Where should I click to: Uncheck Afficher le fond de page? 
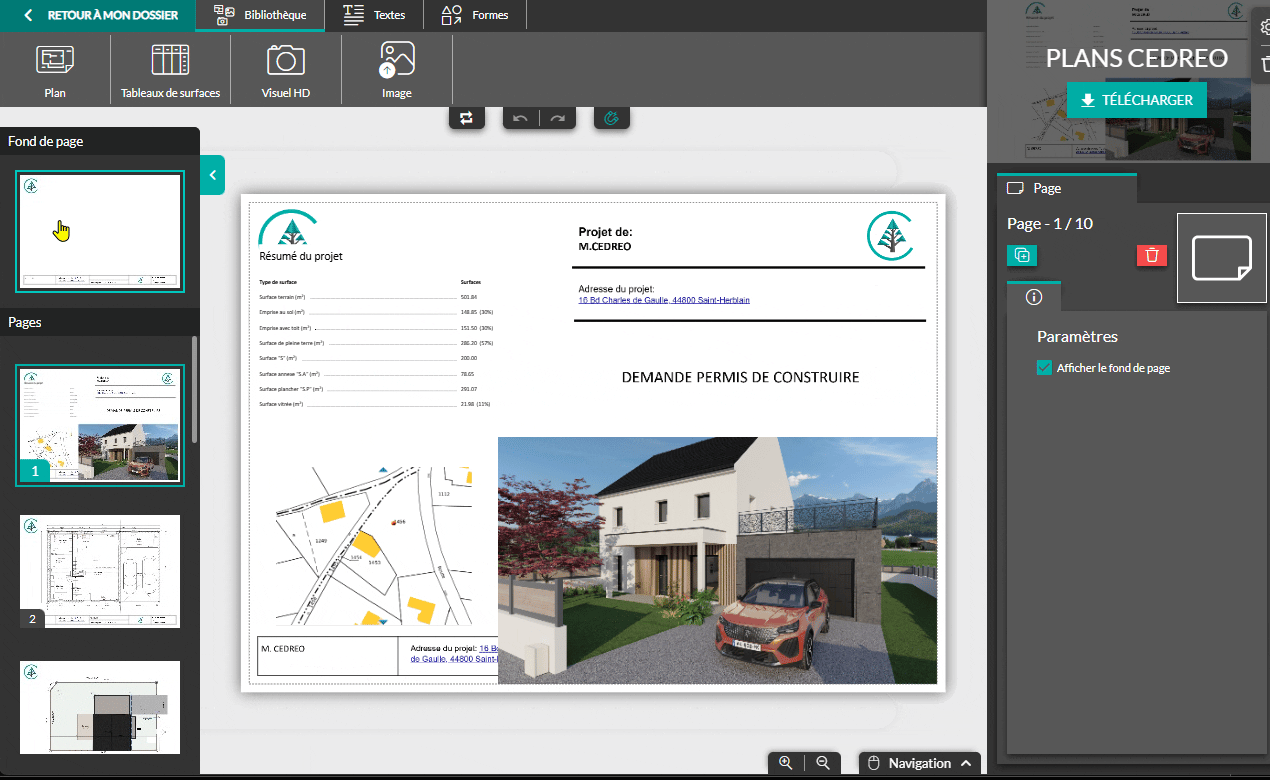pos(1045,368)
